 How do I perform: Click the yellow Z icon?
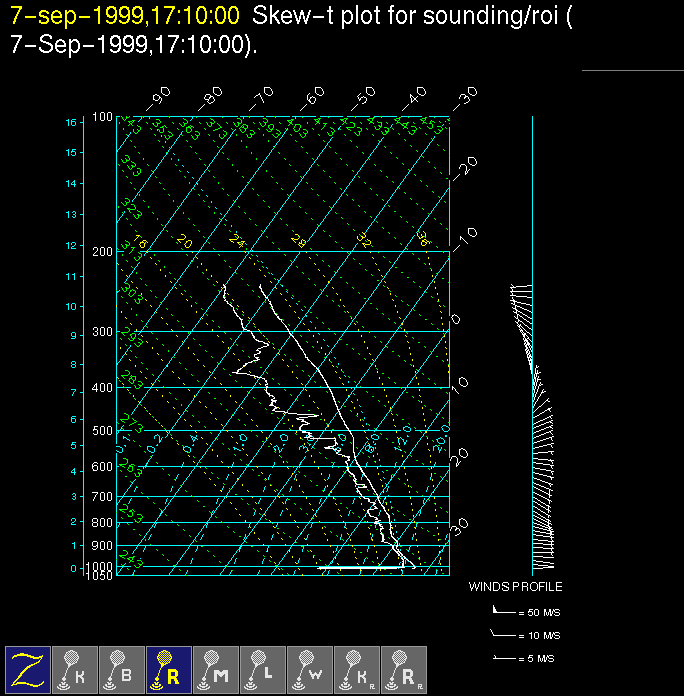click(28, 669)
